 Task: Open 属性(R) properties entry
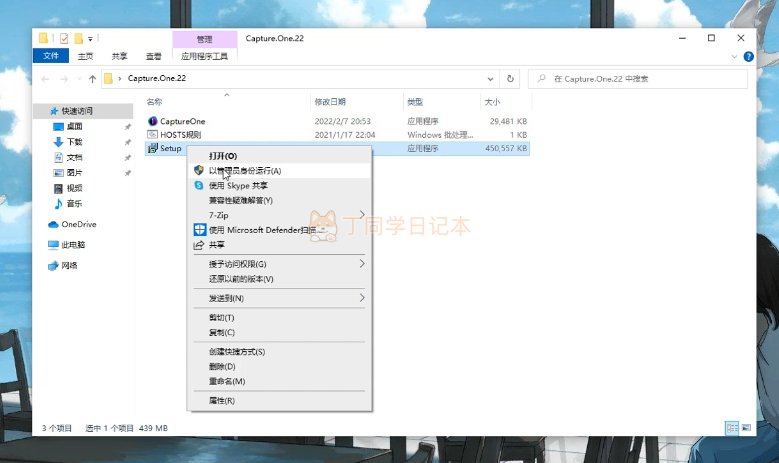pos(279,400)
